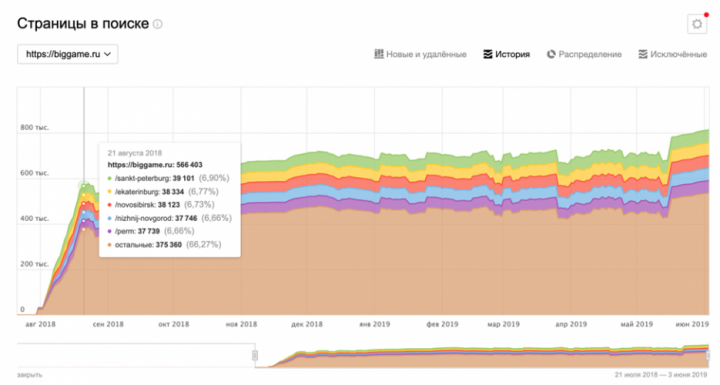Click the Новые и удалённые icon
Viewport: 720px width, 385px height.
[x=379, y=54]
